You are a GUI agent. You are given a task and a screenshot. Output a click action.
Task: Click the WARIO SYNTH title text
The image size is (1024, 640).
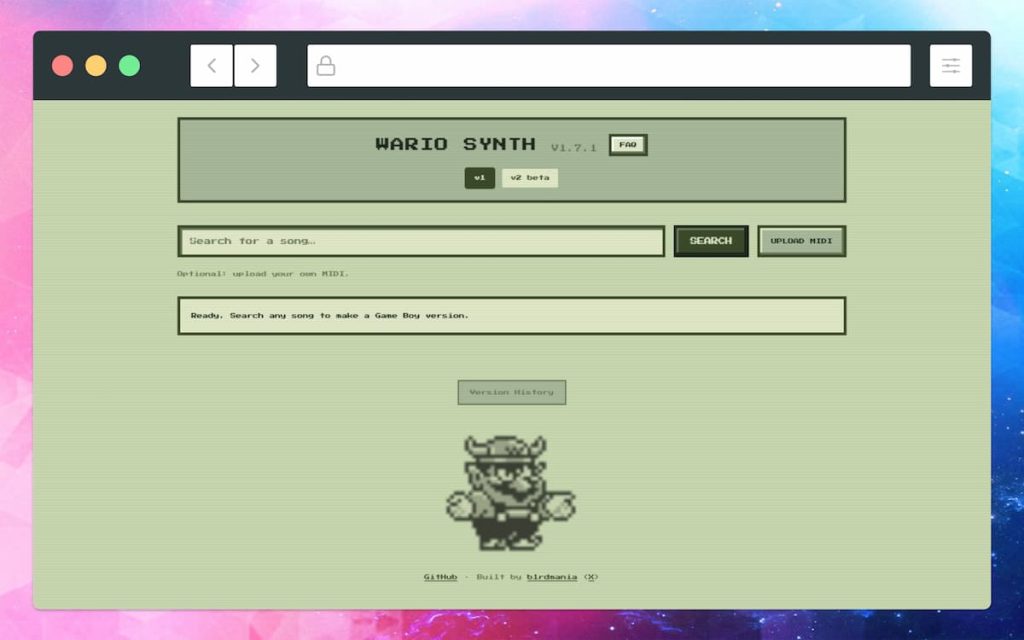pos(456,144)
